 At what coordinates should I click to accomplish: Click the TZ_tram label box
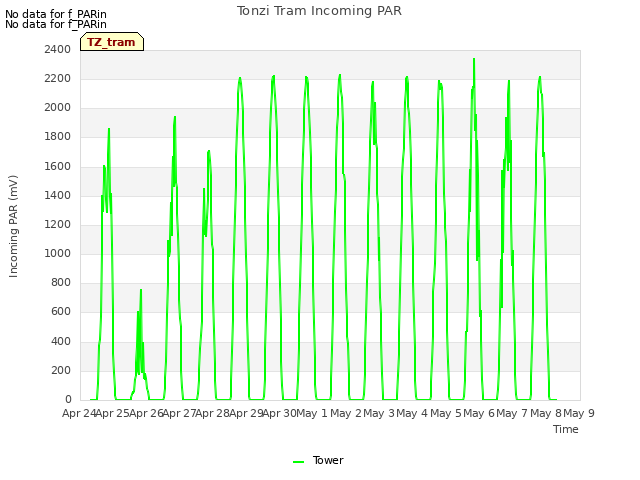(x=112, y=42)
